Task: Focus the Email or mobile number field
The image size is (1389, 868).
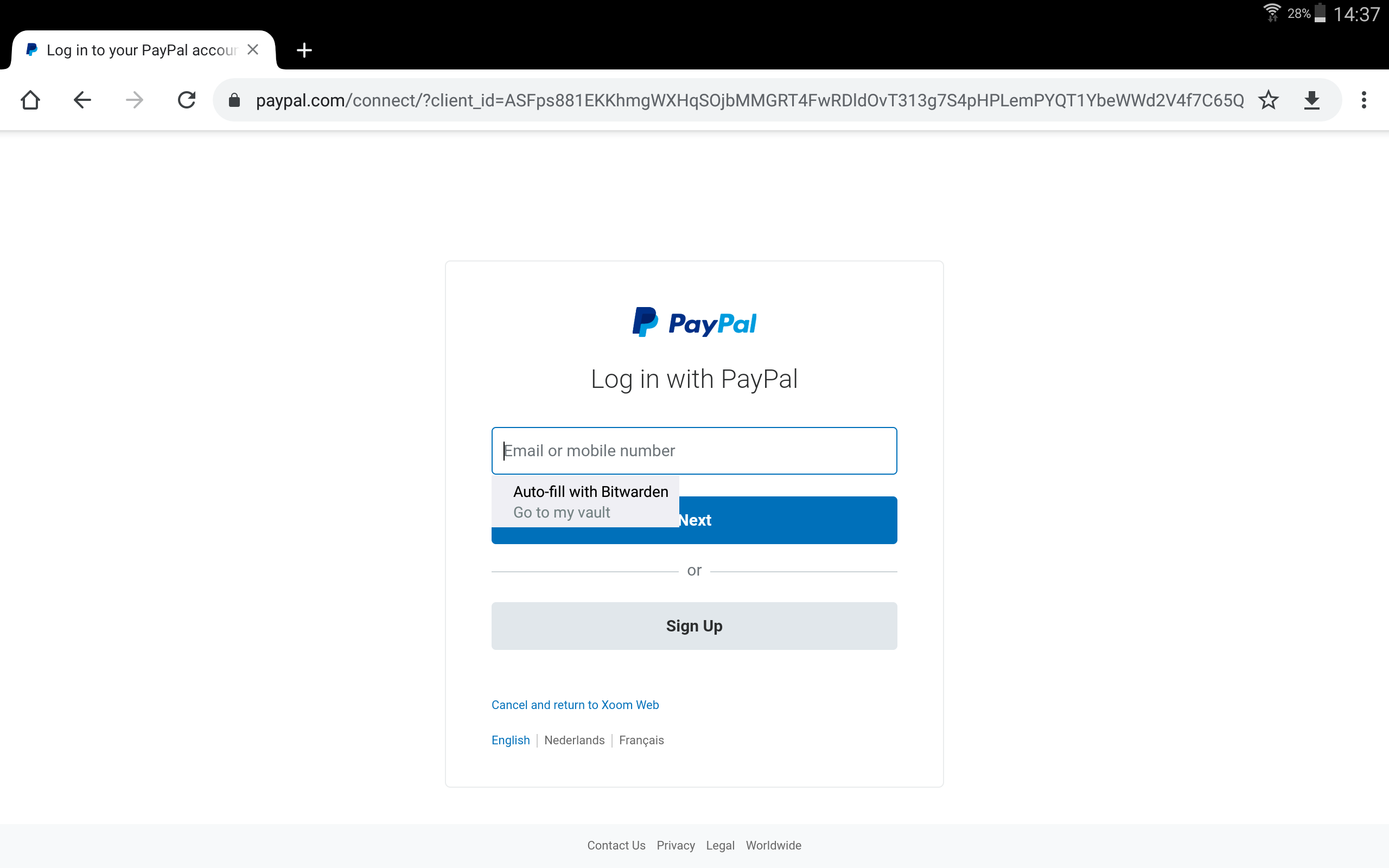Action: click(694, 451)
